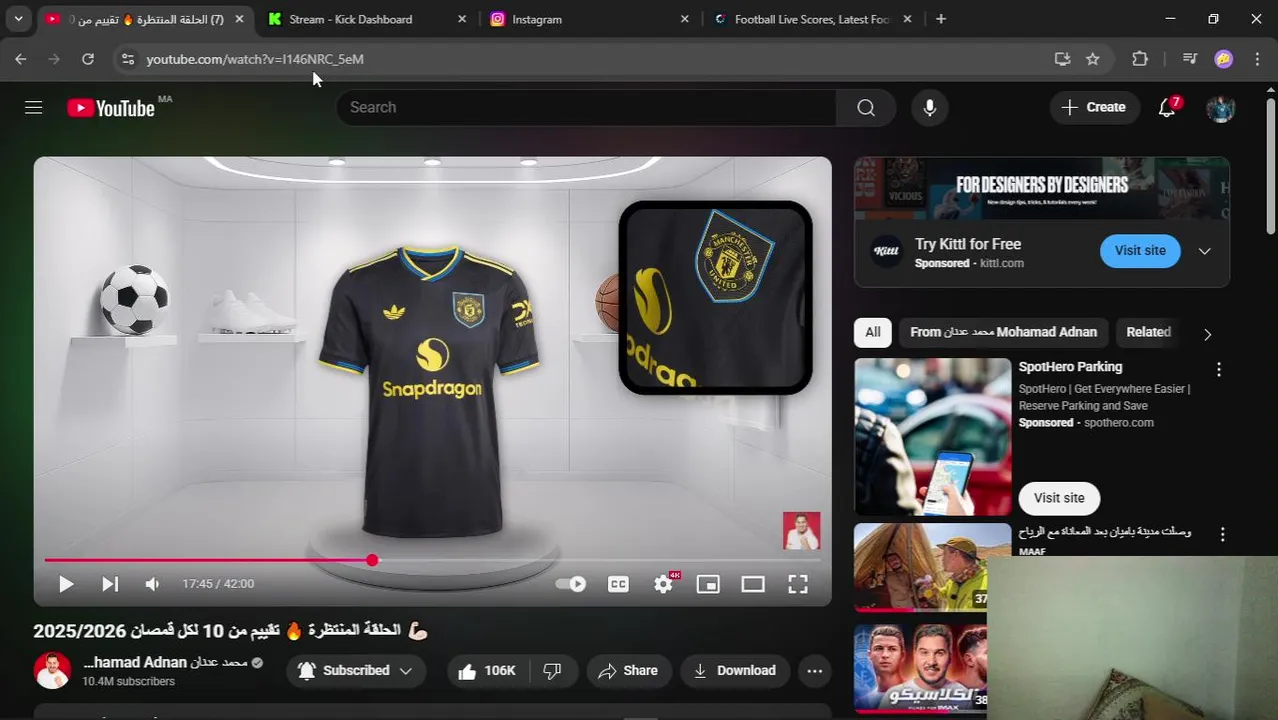Click the channel watermark in the video corner
Screen dimensions: 1278x720
(801, 531)
